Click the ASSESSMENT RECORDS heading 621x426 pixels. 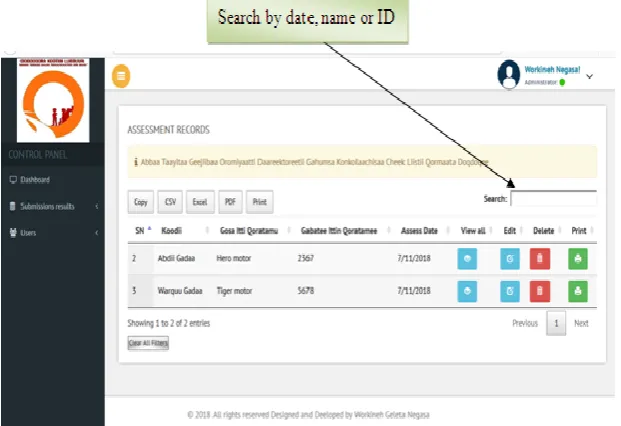[x=168, y=130]
